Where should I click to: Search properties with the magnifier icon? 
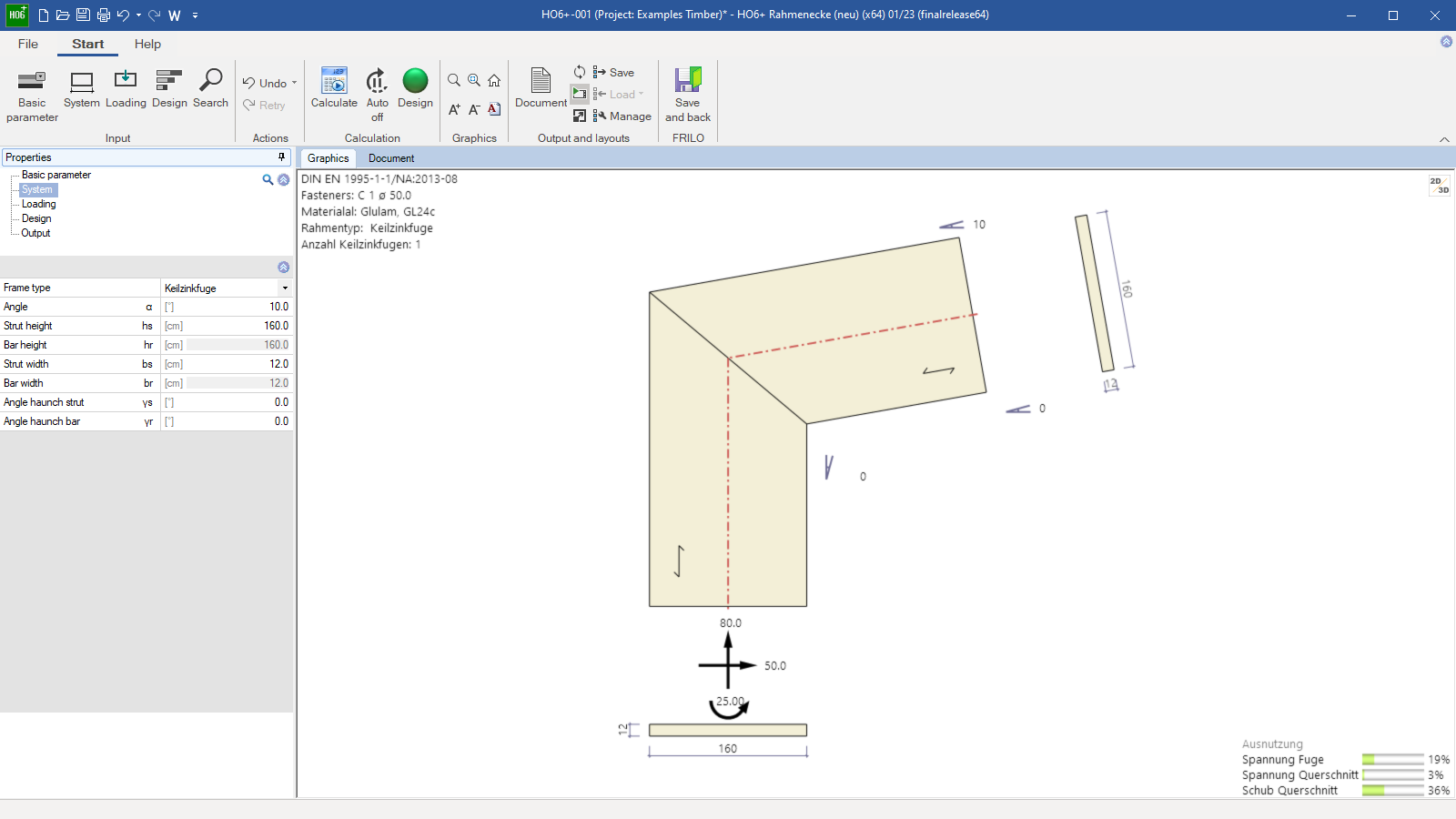tap(268, 180)
